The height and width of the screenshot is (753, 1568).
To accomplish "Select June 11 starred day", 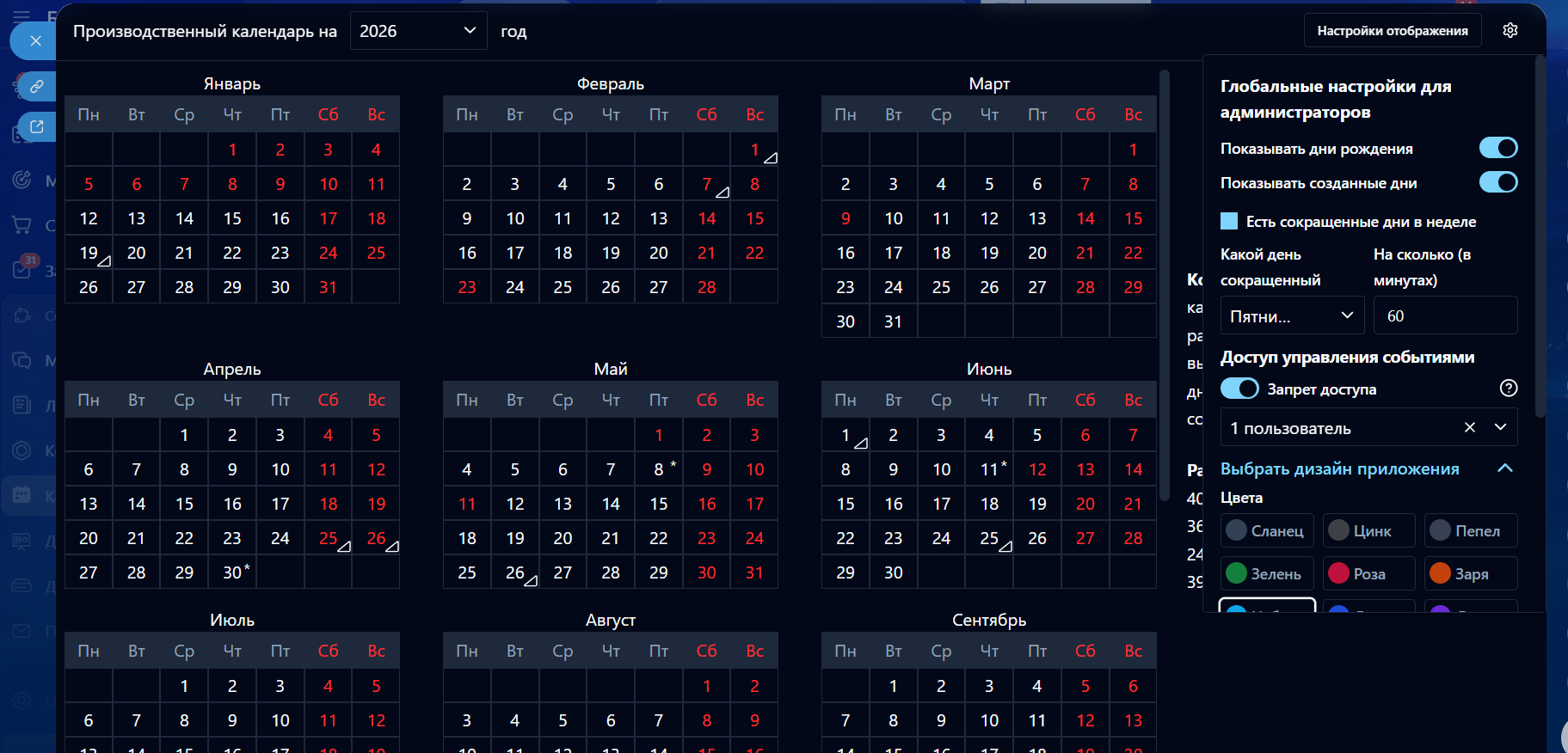I will (989, 469).
